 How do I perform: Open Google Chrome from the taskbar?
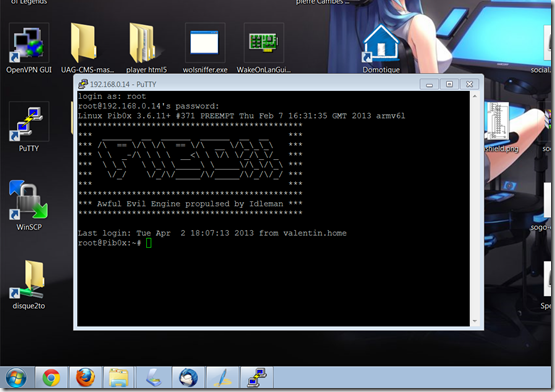[x=51, y=377]
